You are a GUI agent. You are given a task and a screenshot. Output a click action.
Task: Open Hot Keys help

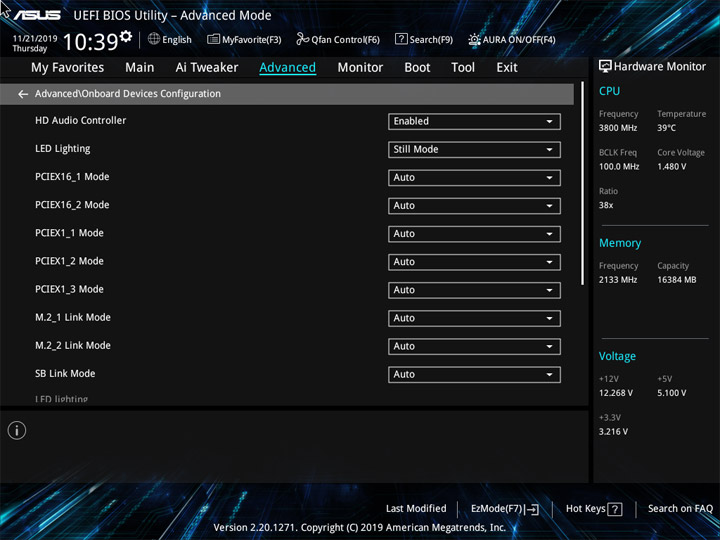[594, 509]
